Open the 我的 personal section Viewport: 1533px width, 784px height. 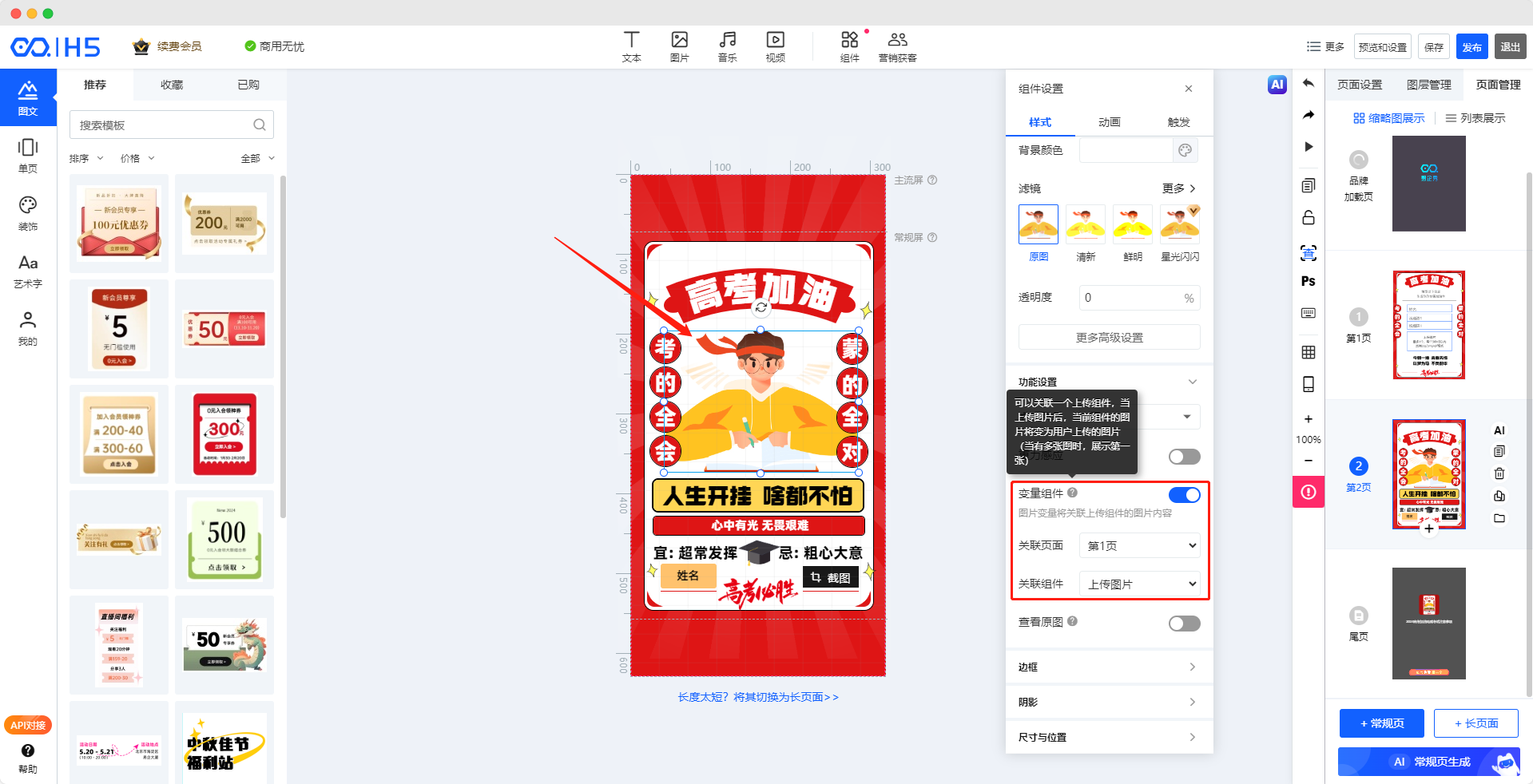pyautogui.click(x=28, y=328)
